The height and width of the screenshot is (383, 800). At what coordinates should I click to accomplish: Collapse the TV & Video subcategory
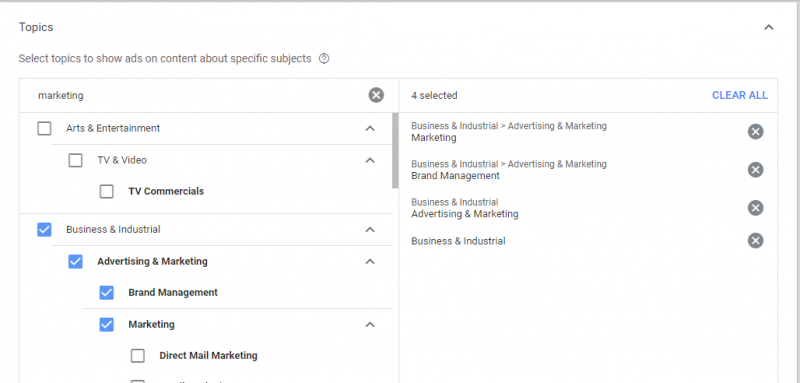pos(370,161)
